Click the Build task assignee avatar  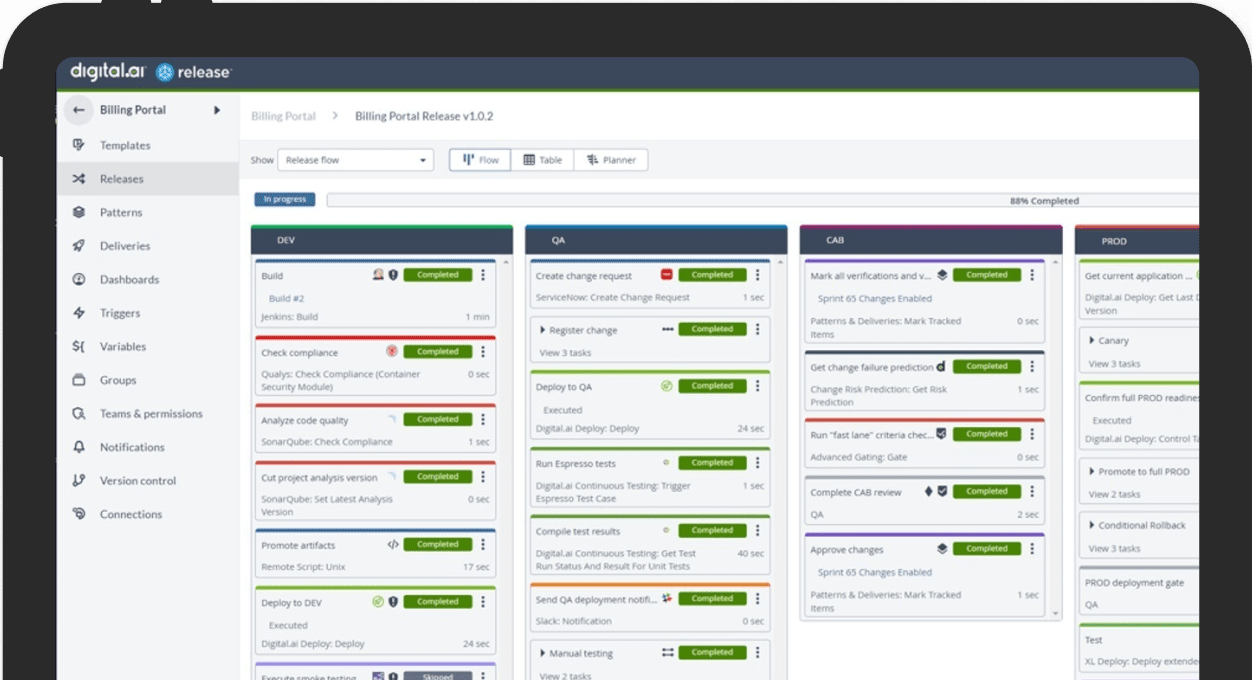(378, 275)
